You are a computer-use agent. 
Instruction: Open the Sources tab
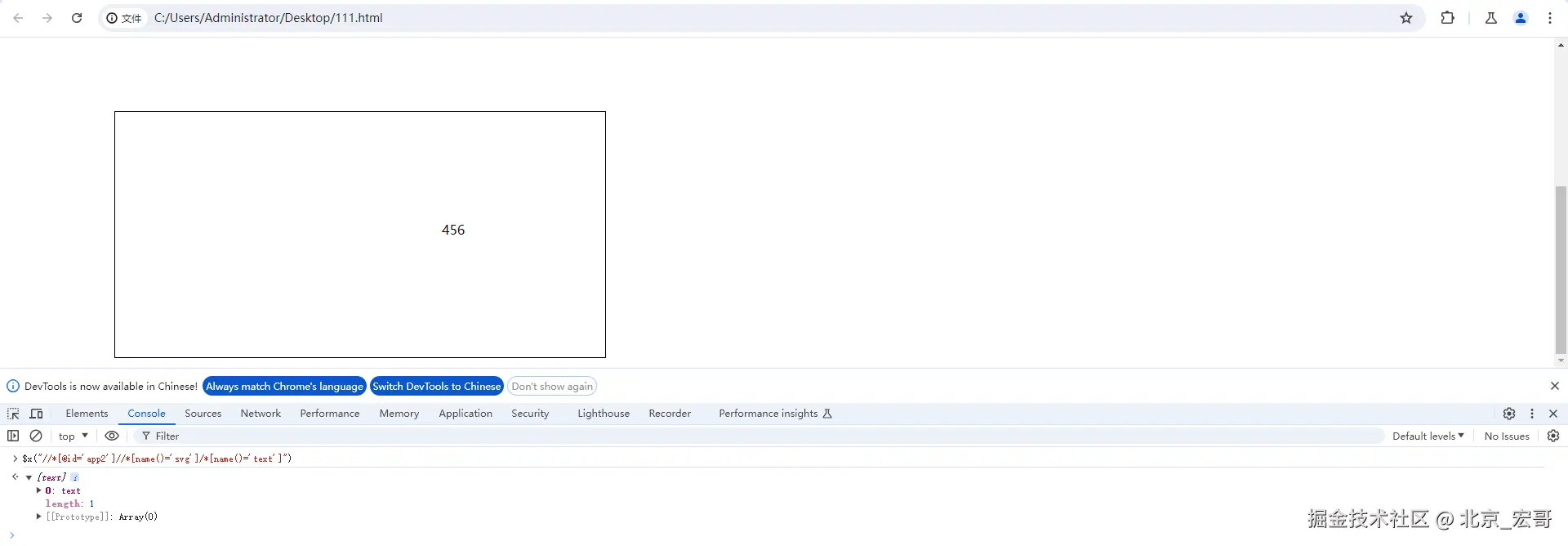click(203, 414)
